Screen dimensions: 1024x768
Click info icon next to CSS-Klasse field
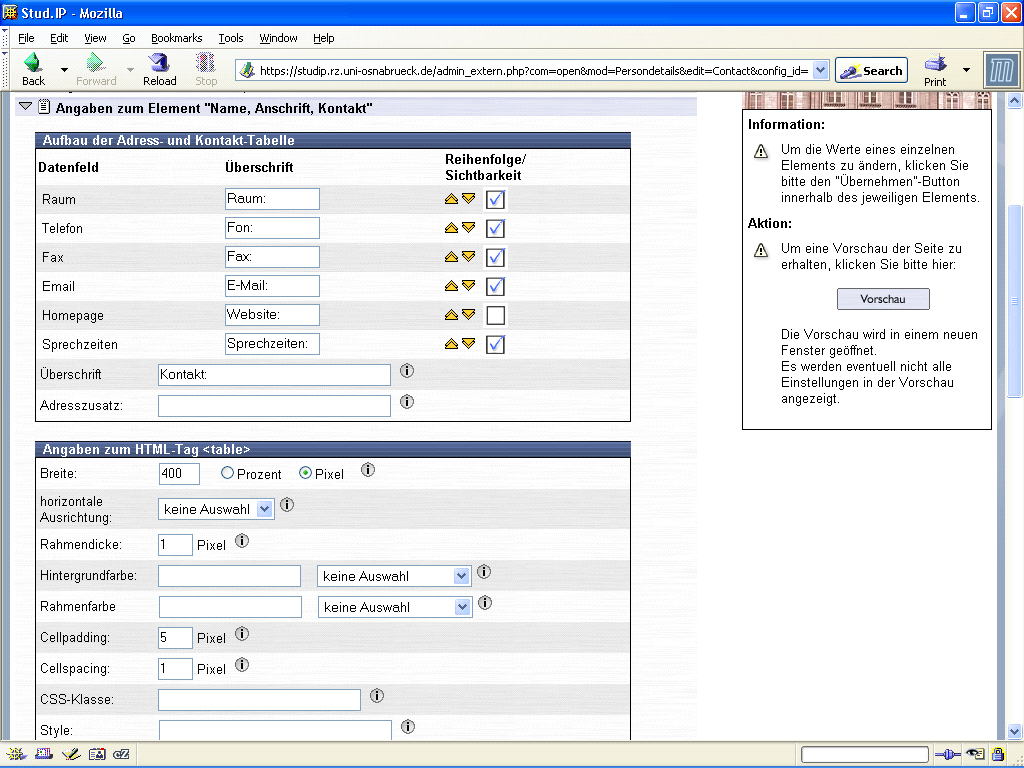tap(377, 696)
